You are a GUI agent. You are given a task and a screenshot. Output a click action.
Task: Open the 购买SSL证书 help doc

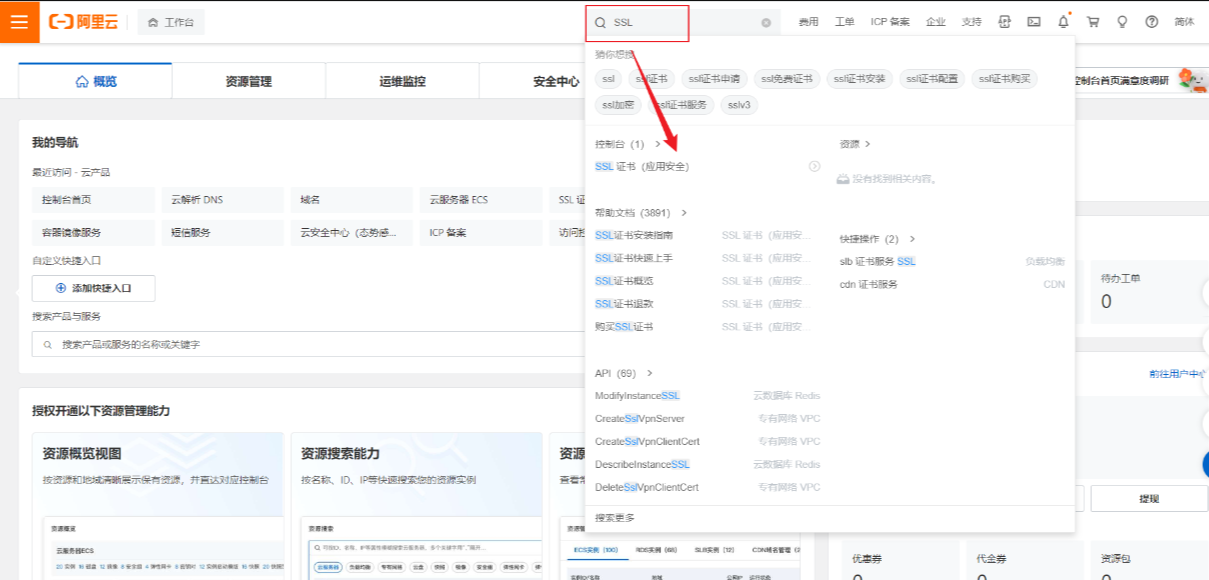coord(624,327)
